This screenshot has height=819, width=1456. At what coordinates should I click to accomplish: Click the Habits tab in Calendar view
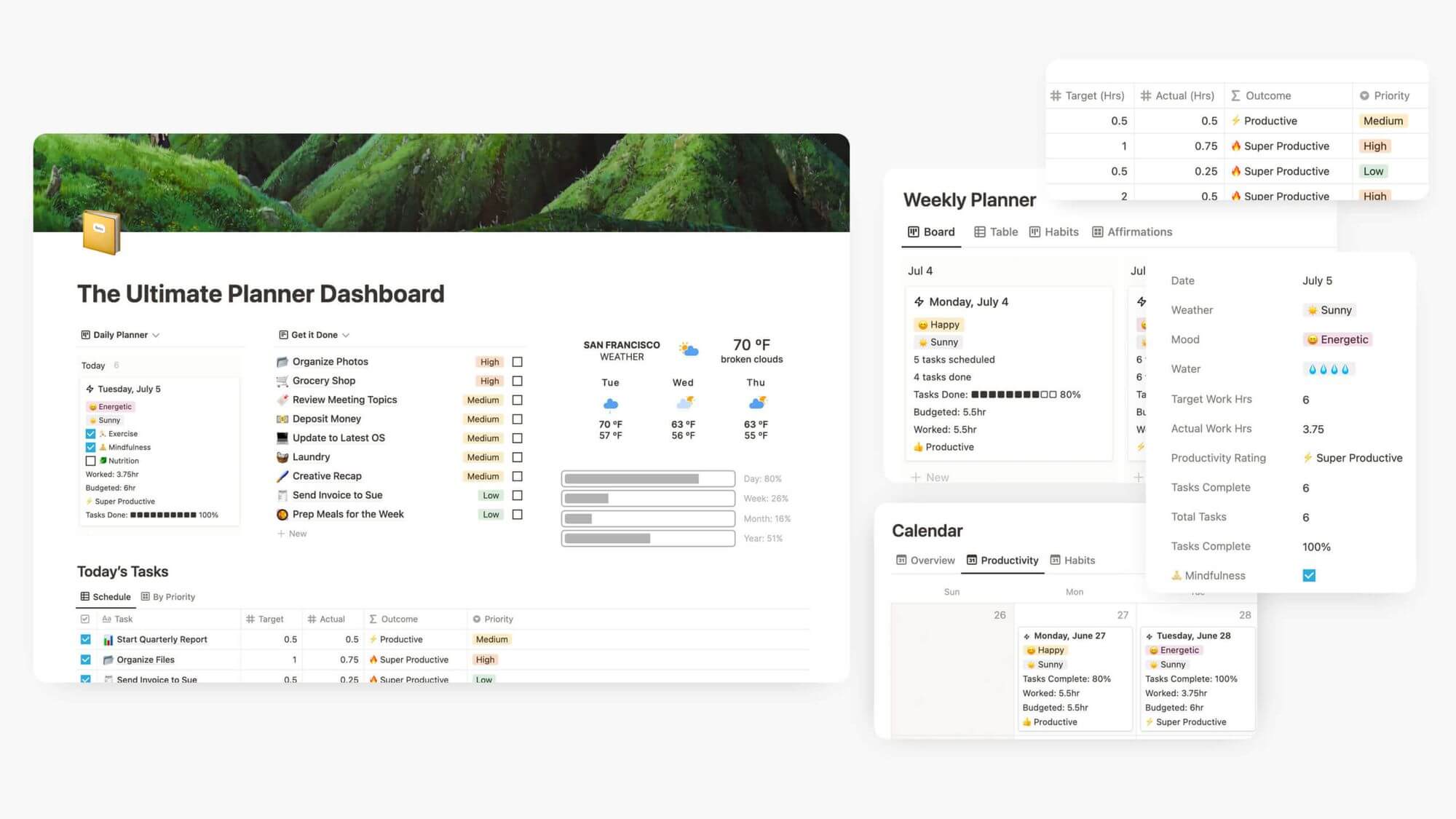tap(1078, 559)
